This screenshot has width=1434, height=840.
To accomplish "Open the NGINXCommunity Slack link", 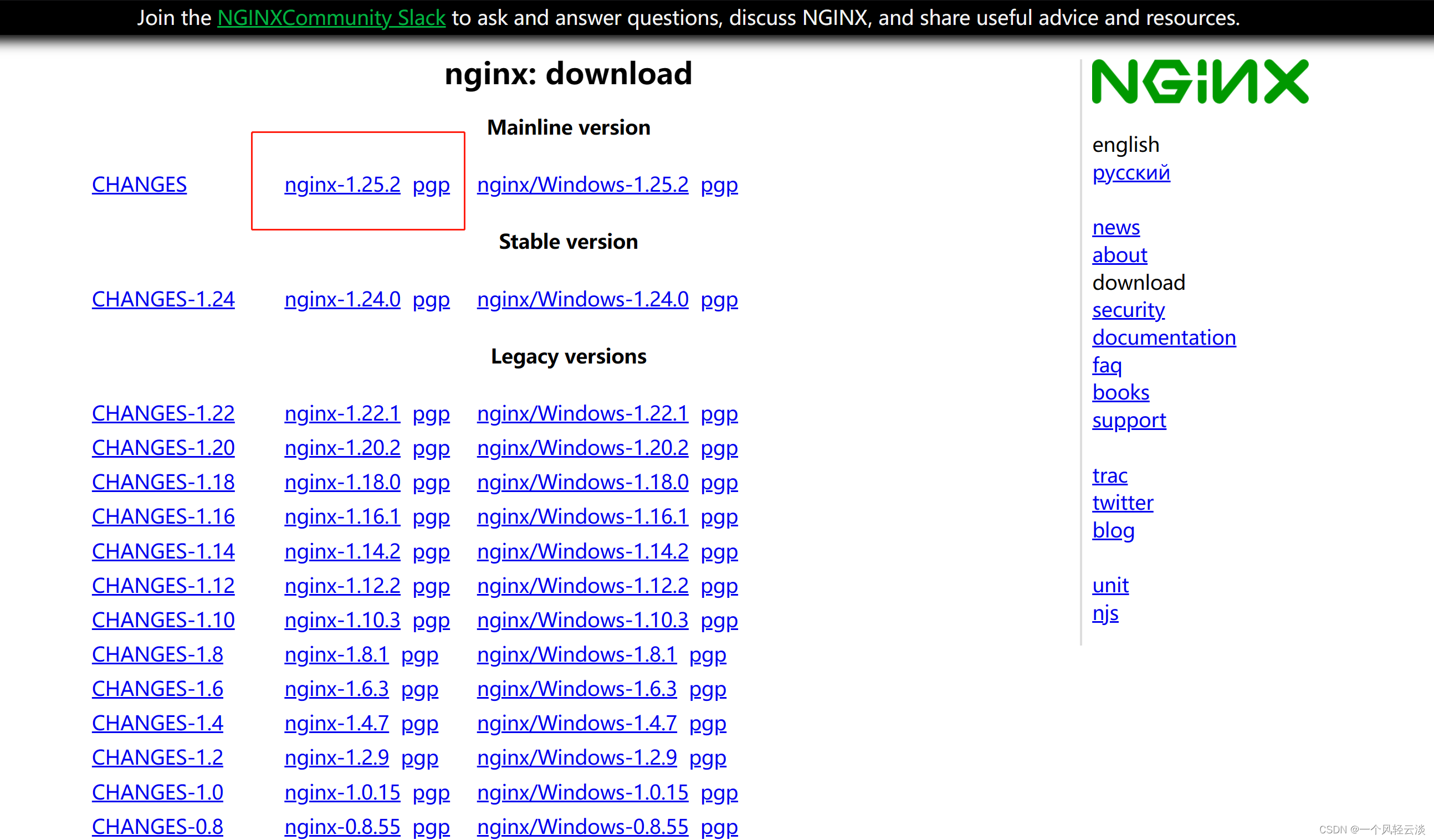I will [331, 18].
